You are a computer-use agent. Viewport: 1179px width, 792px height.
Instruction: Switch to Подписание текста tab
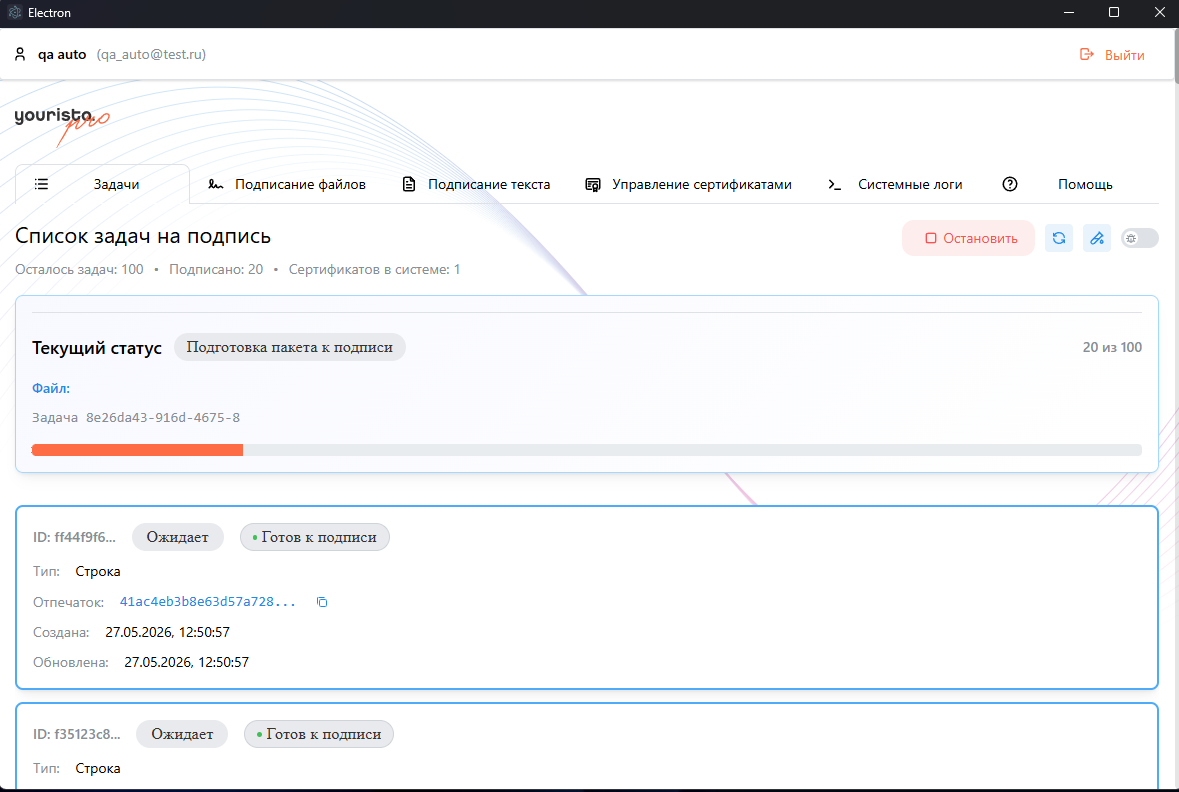476,184
